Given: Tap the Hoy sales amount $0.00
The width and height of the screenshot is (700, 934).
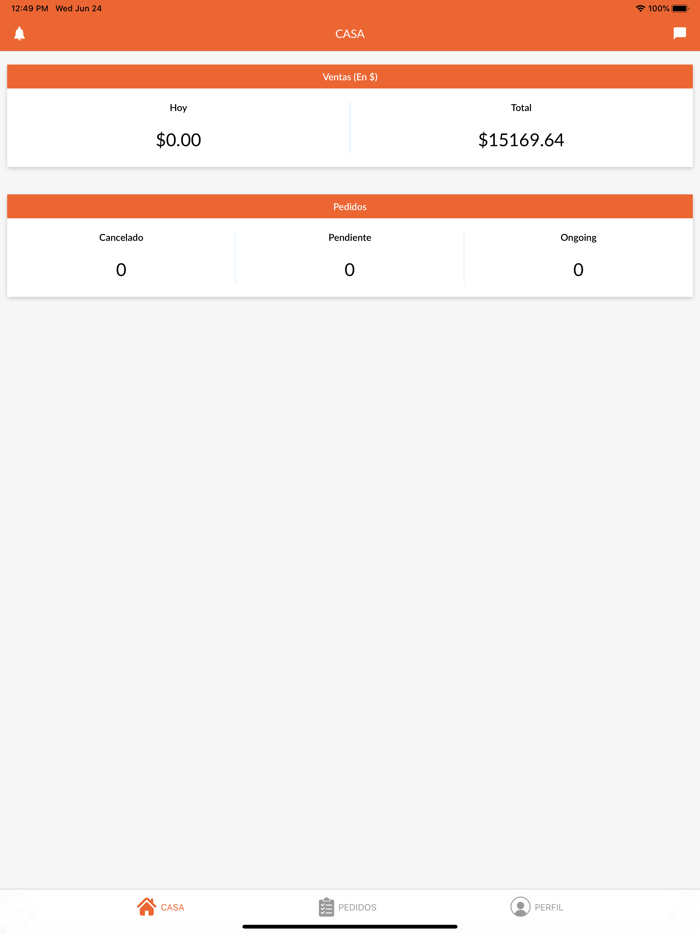Looking at the screenshot, I should coord(178,140).
